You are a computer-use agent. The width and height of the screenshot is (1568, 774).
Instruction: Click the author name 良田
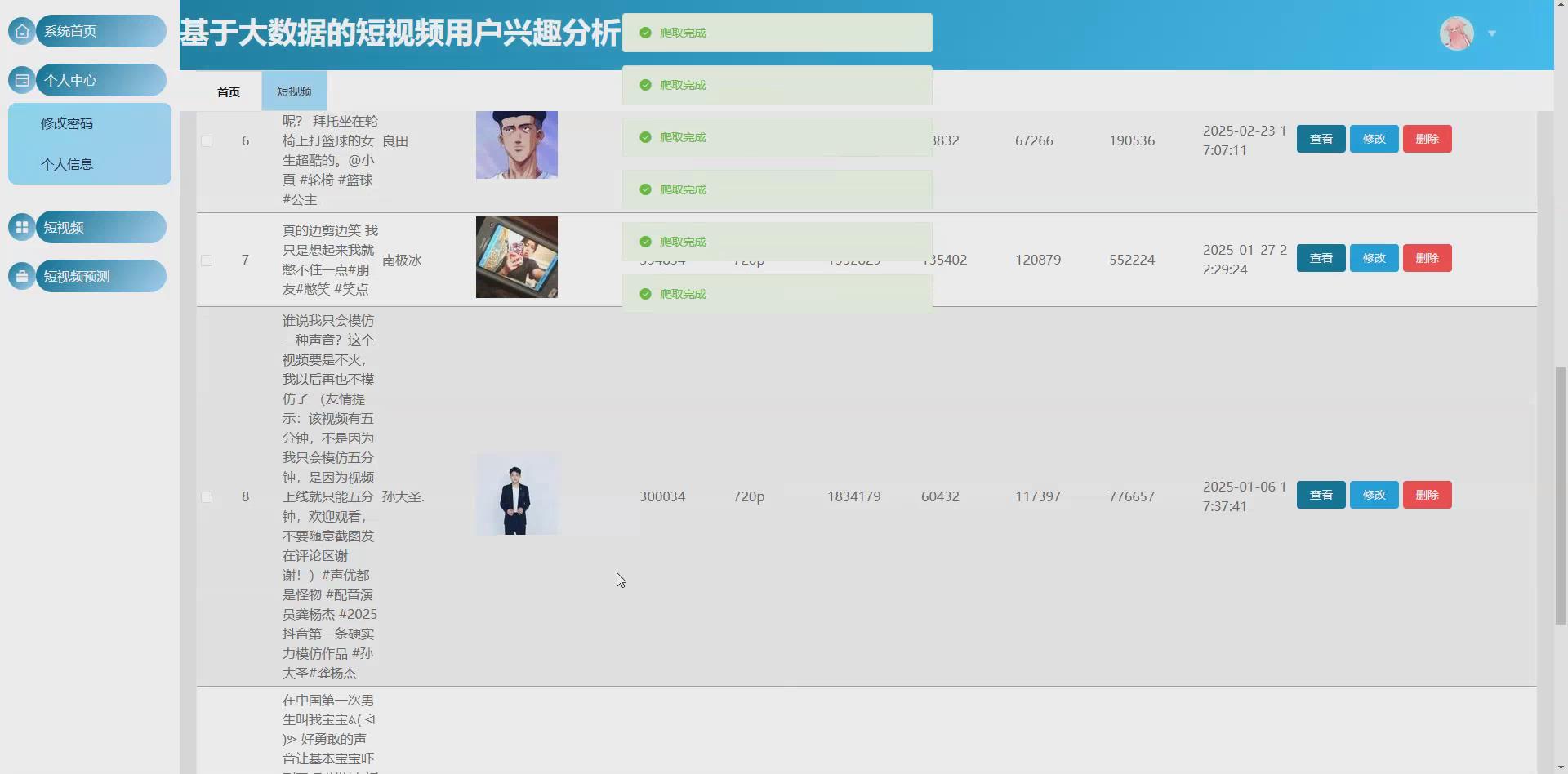click(395, 141)
